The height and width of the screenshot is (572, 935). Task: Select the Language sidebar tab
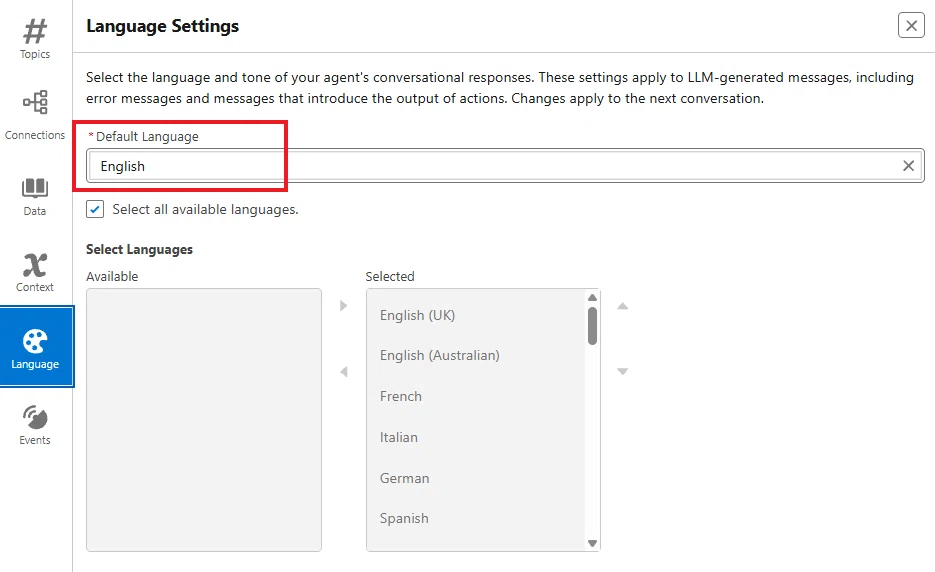point(36,347)
